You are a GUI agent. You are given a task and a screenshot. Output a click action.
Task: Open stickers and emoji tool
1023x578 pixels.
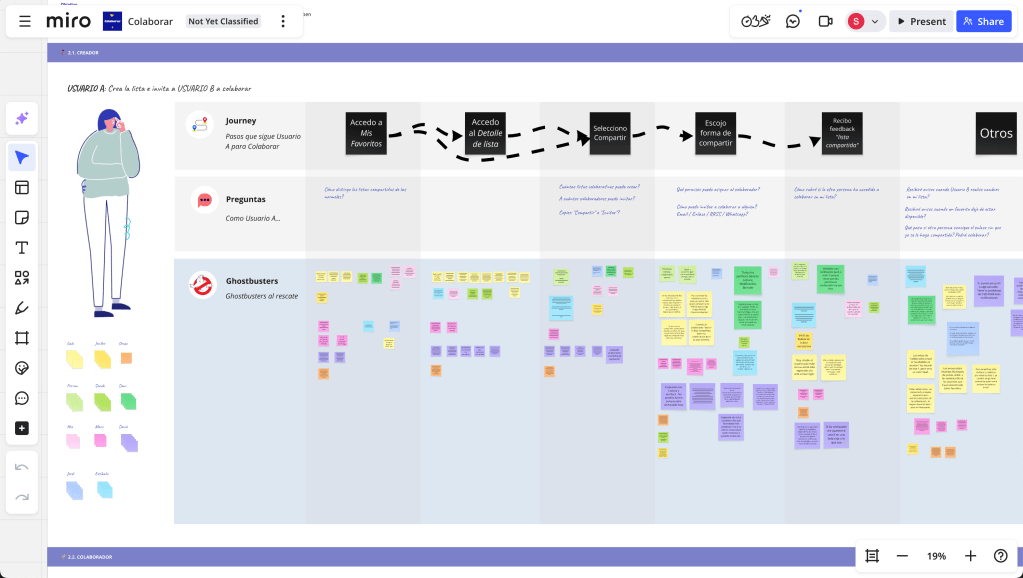coord(22,368)
